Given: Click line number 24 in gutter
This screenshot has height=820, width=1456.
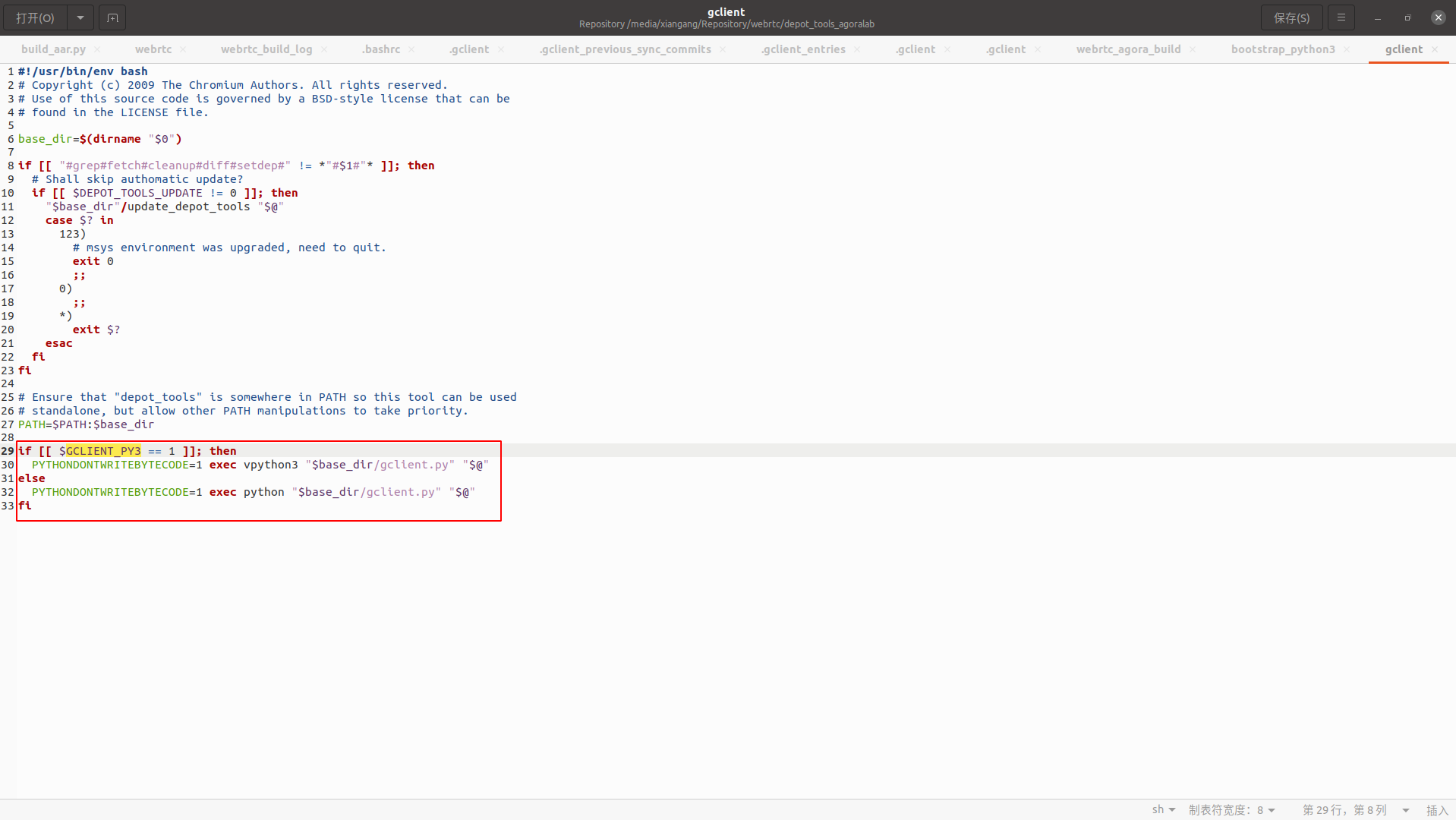Looking at the screenshot, I should [x=8, y=384].
